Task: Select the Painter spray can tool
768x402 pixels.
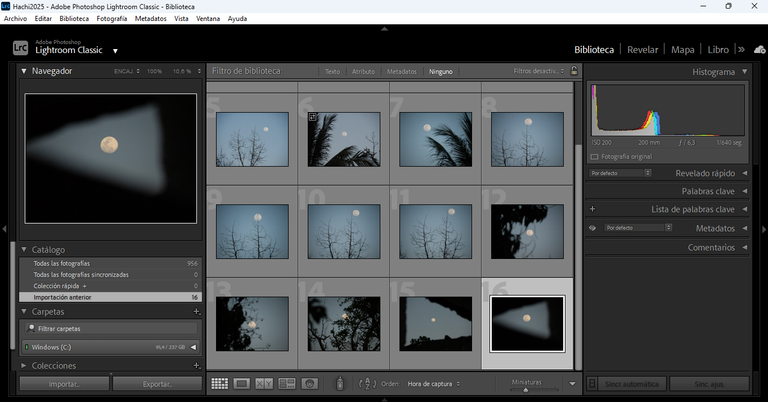Action: pos(340,383)
